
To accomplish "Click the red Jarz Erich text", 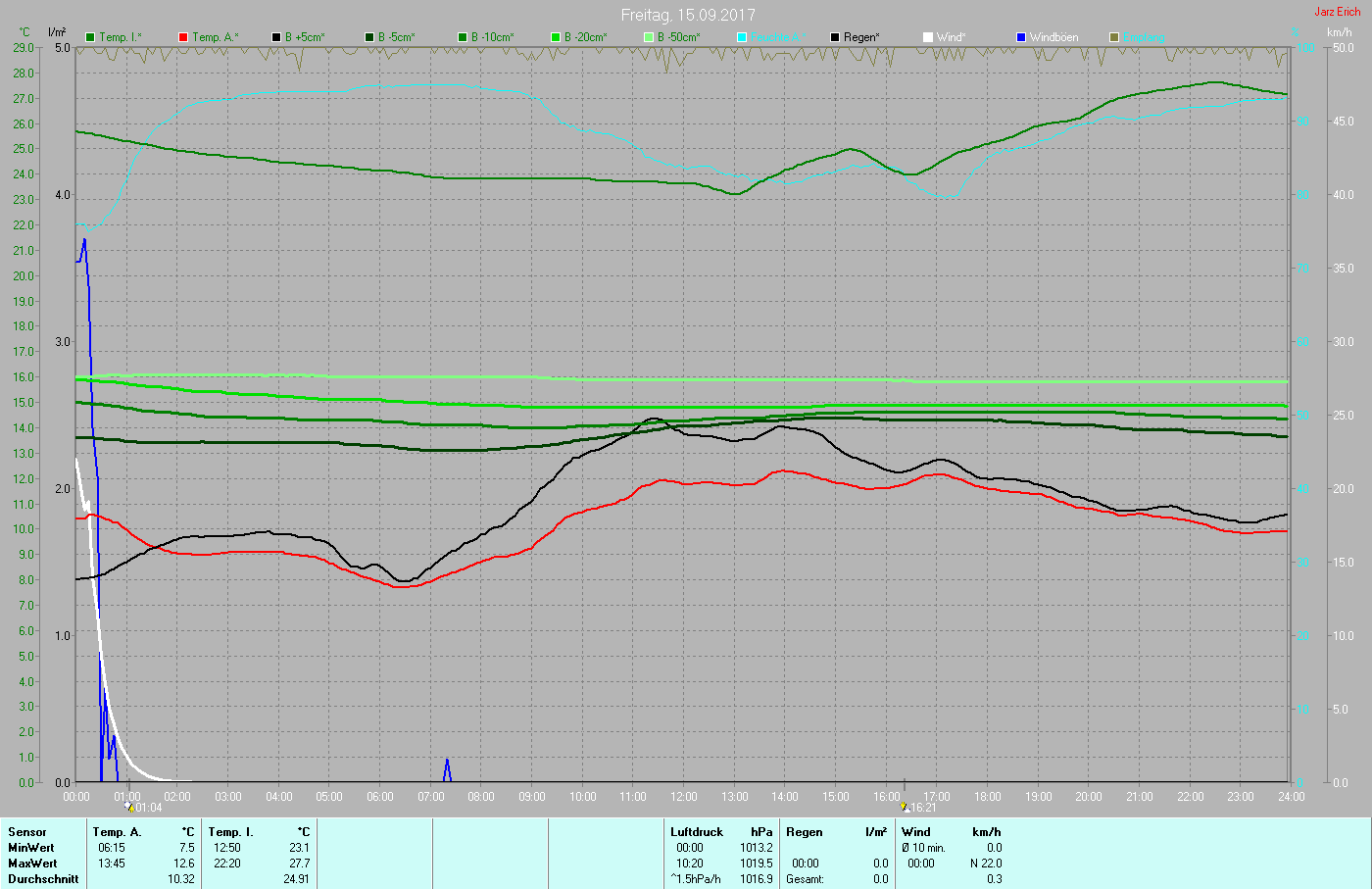I will click(x=1337, y=12).
